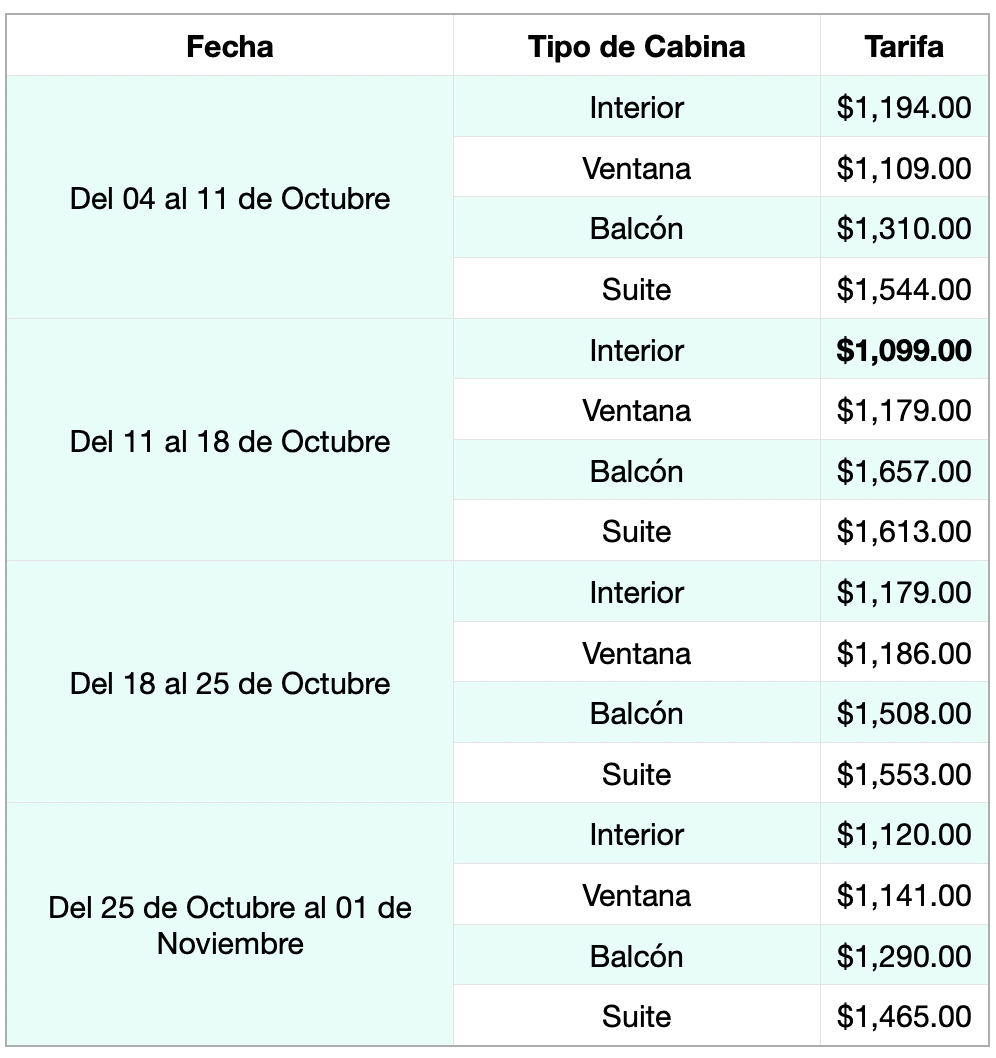Select the $1,290.00 Balcón fare cell
Screen dimensions: 996x1058
[904, 955]
